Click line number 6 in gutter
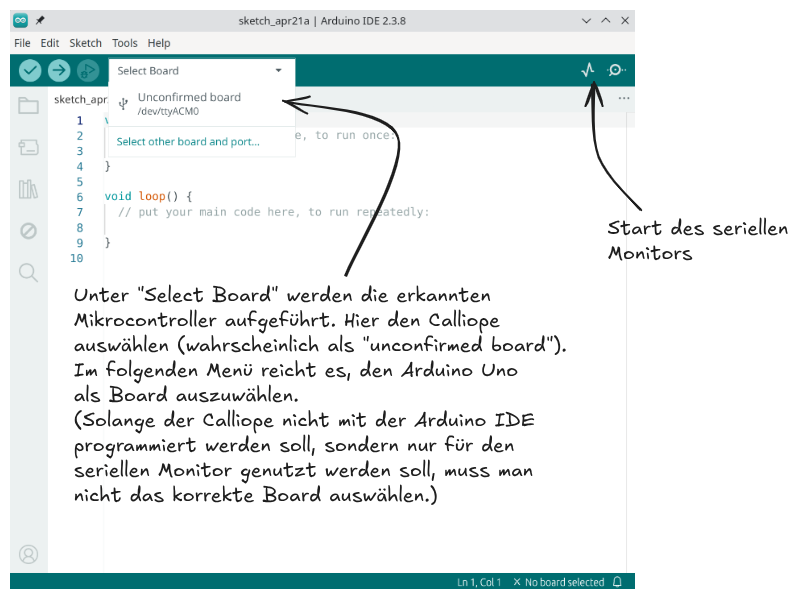 click(80, 197)
